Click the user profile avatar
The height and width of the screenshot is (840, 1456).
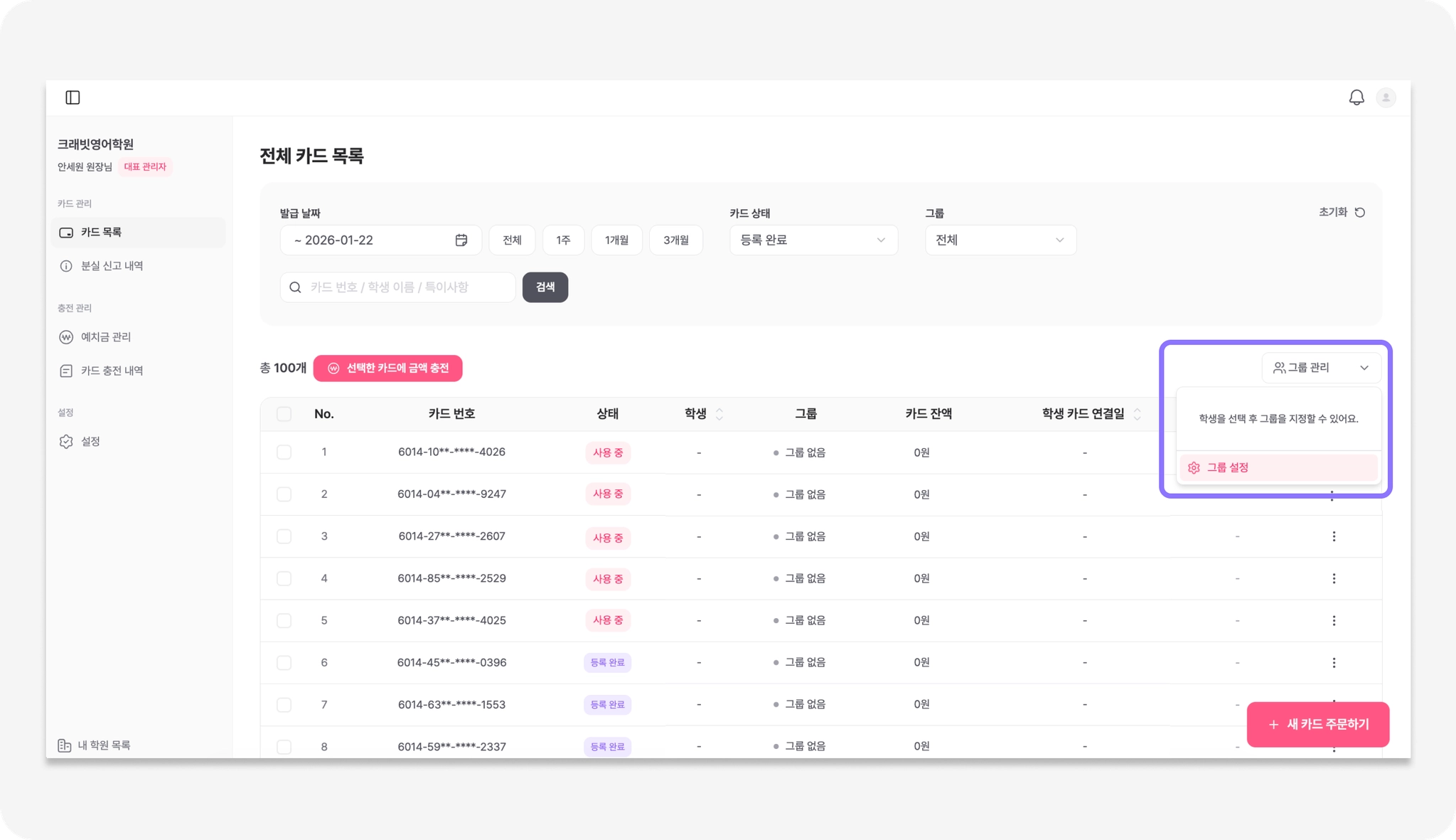point(1386,97)
